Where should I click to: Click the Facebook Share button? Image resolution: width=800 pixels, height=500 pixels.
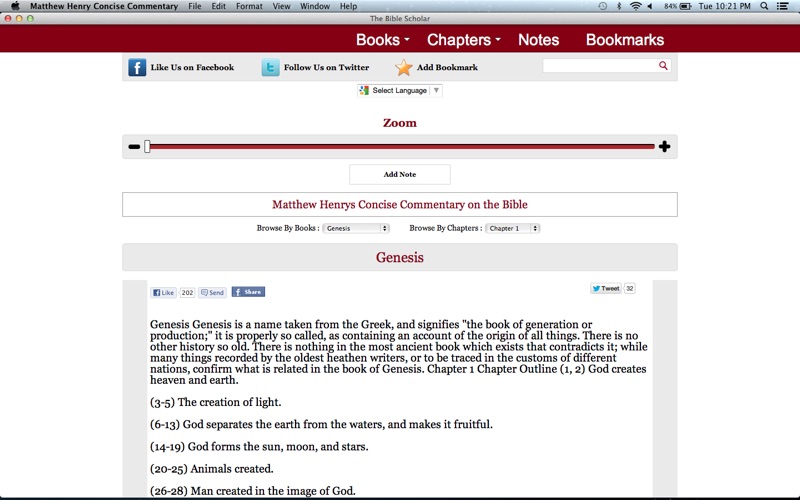point(248,292)
